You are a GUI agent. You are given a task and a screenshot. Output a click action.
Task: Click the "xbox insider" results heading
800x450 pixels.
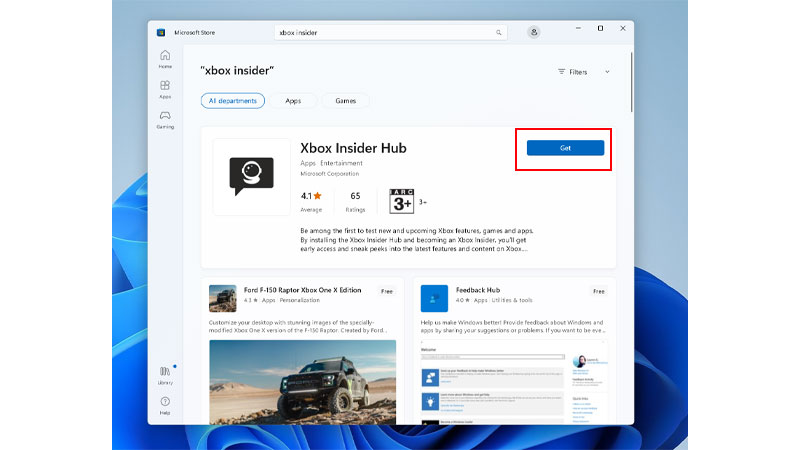pyautogui.click(x=237, y=70)
